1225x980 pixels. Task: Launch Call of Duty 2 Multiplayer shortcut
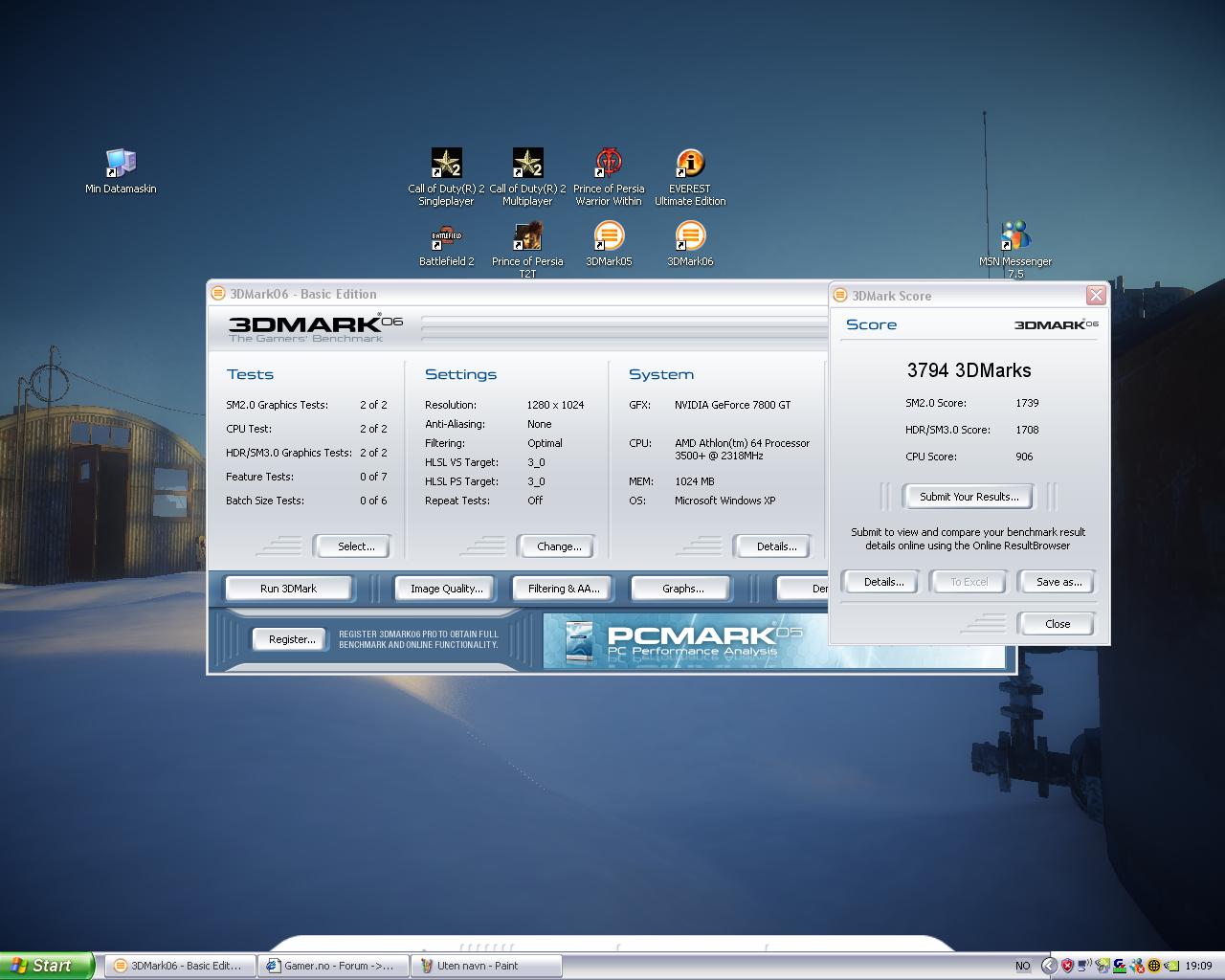tap(527, 177)
